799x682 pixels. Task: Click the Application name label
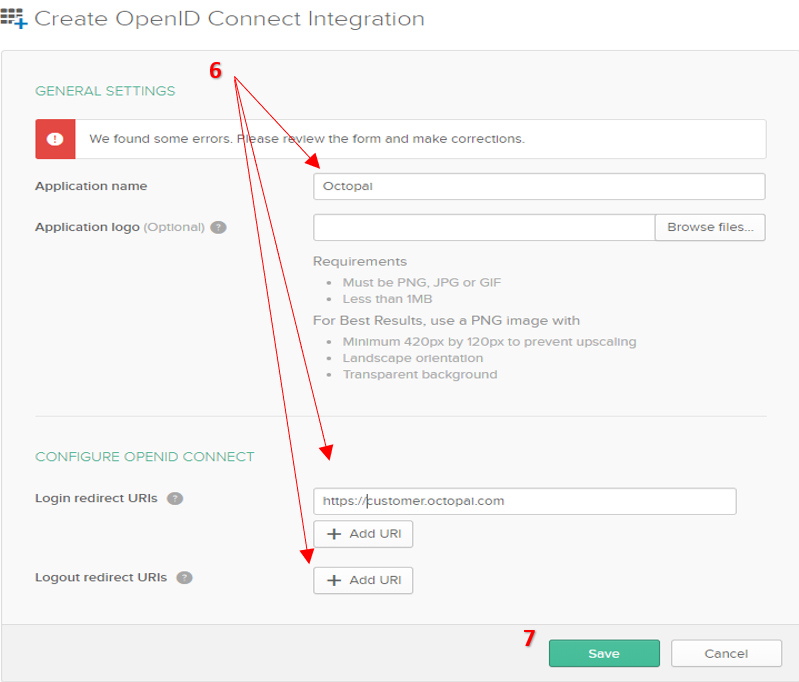(91, 186)
